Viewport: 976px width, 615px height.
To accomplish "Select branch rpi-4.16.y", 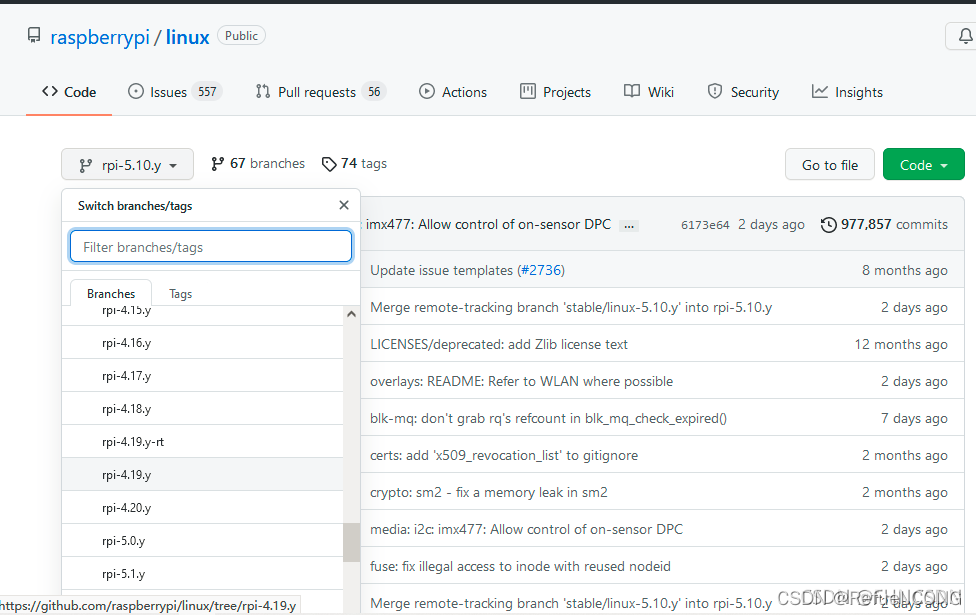I will 202,342.
